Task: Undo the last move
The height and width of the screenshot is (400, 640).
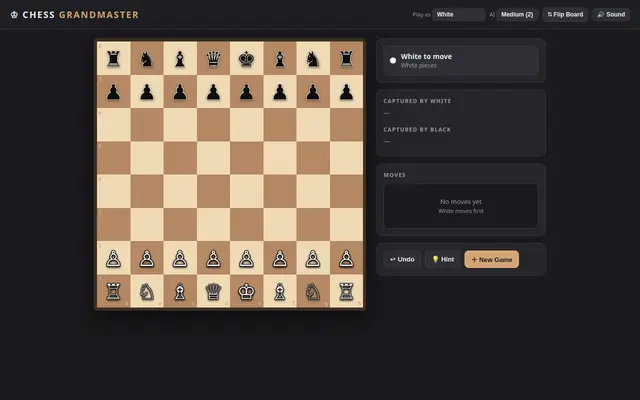Action: pos(402,259)
